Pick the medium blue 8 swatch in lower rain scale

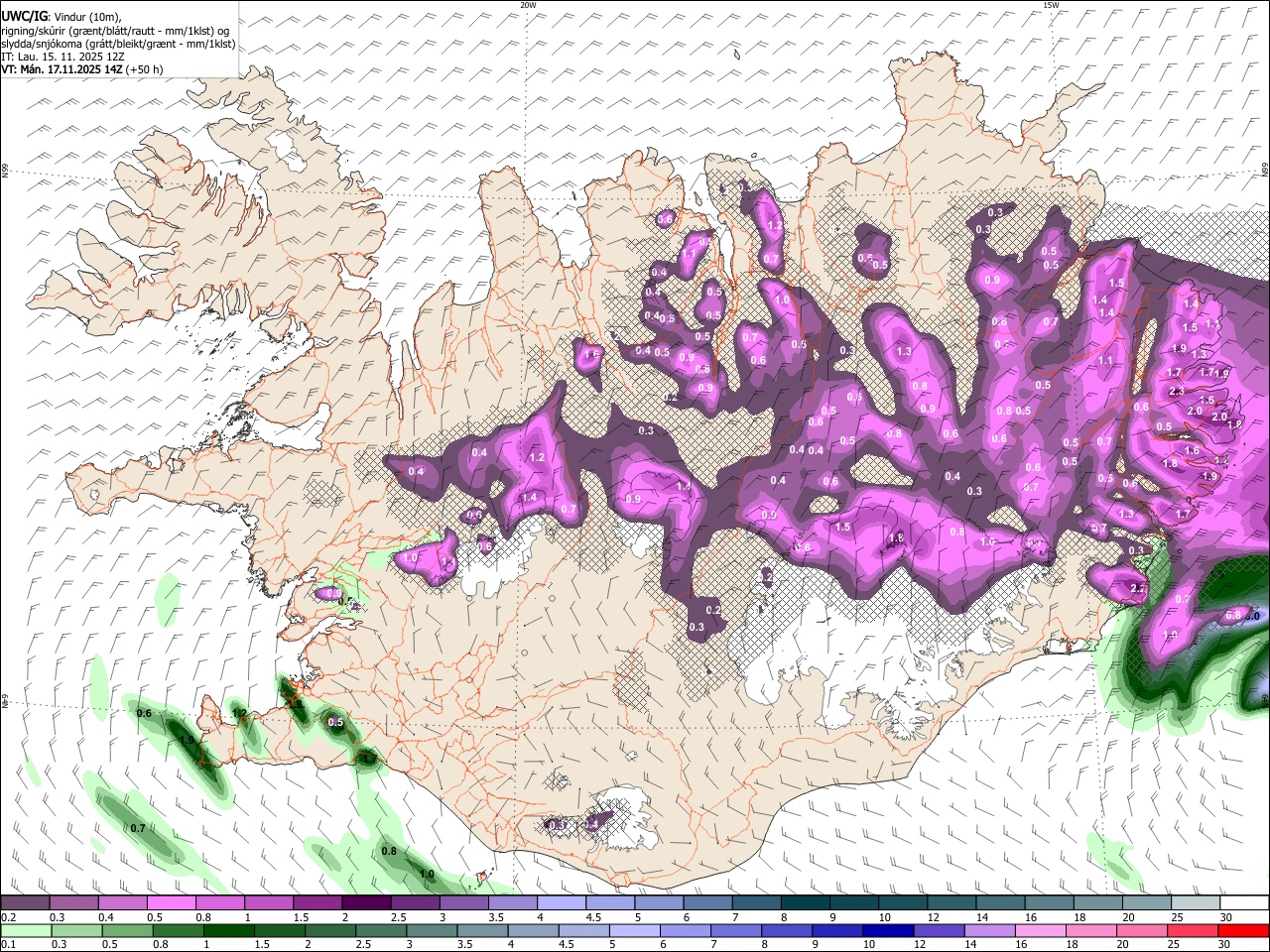(x=786, y=930)
